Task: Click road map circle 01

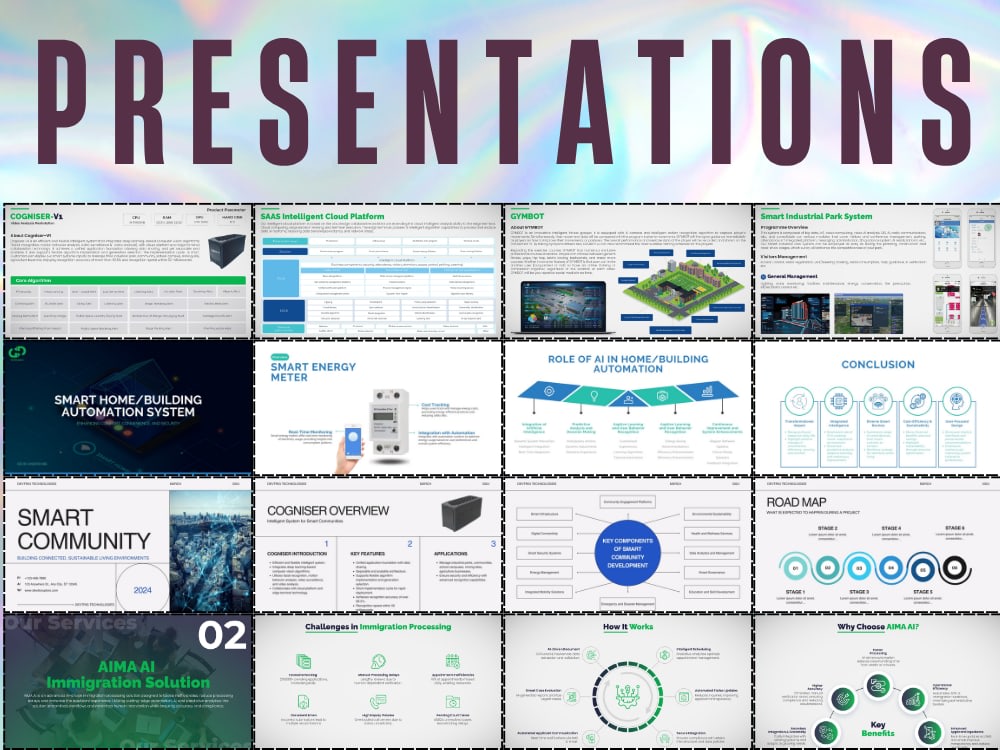Action: pyautogui.click(x=795, y=568)
